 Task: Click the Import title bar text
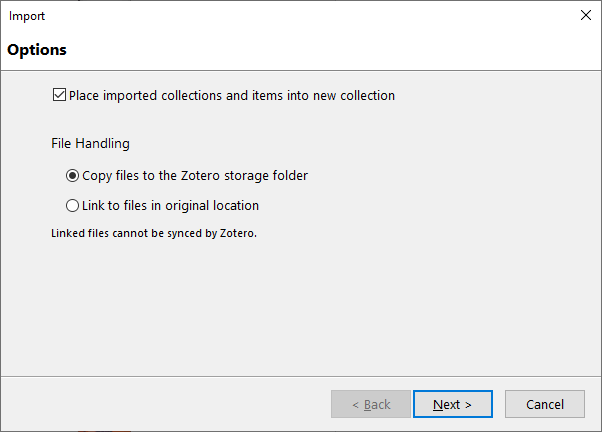point(27,16)
